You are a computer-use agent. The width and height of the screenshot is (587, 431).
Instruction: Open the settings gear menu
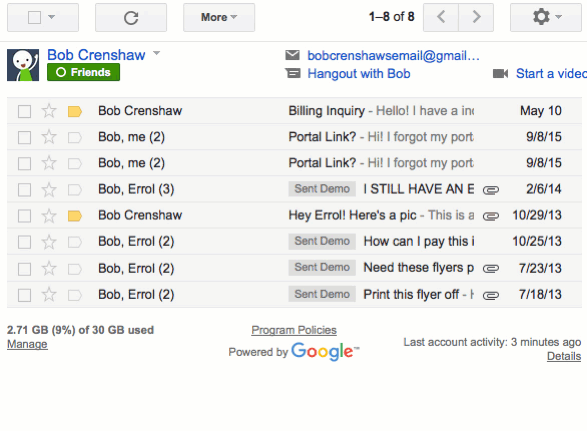click(x=545, y=17)
